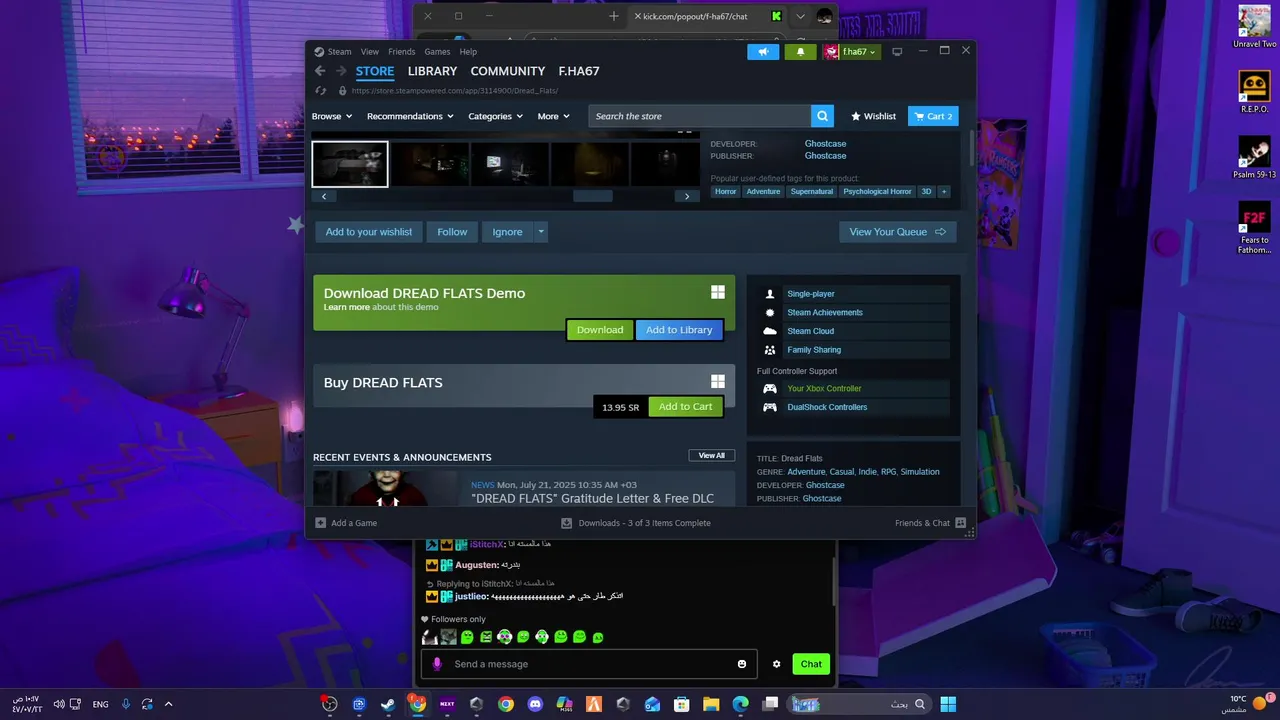Click the screenshot strip horizontal scrollbar handle
The width and height of the screenshot is (1280, 720).
592,196
